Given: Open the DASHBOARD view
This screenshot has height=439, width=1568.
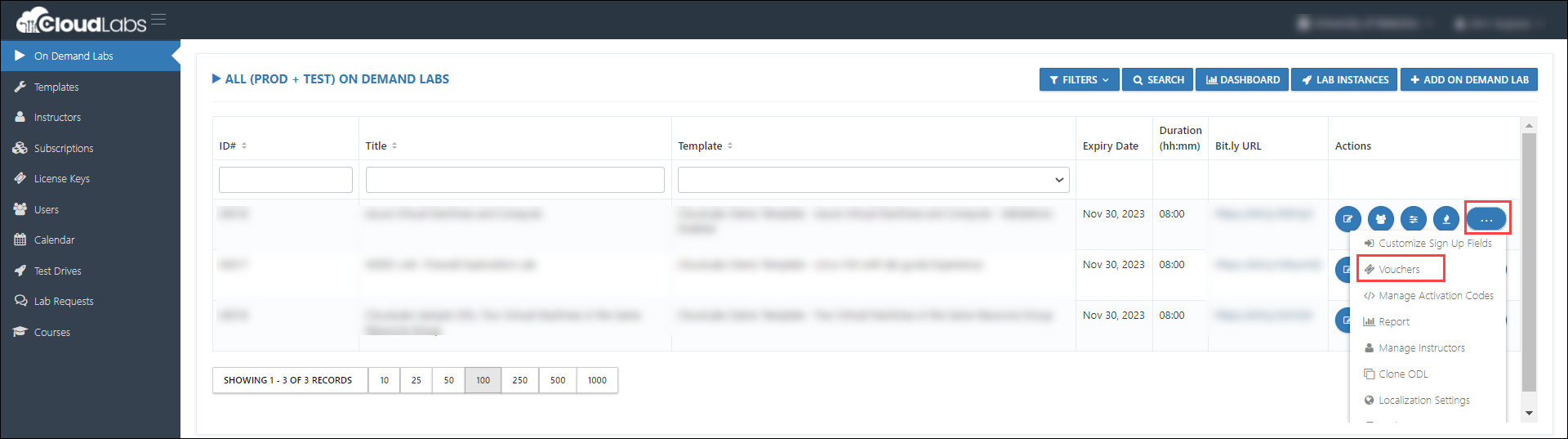Looking at the screenshot, I should coord(1242,79).
